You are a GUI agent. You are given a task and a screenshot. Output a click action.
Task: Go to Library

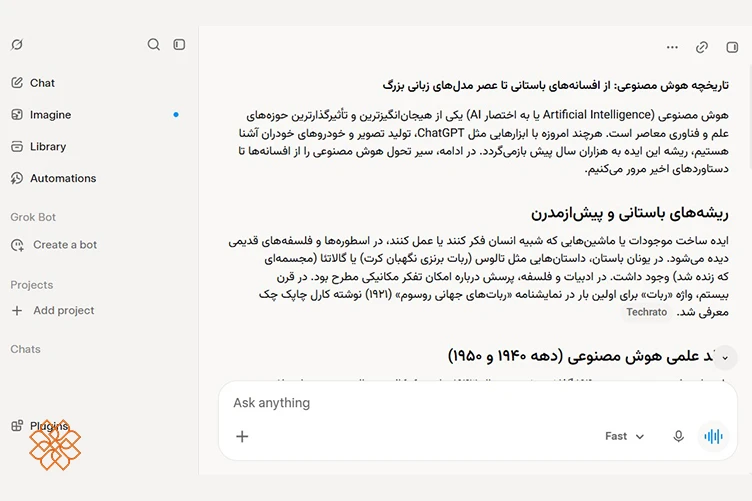pos(38,146)
